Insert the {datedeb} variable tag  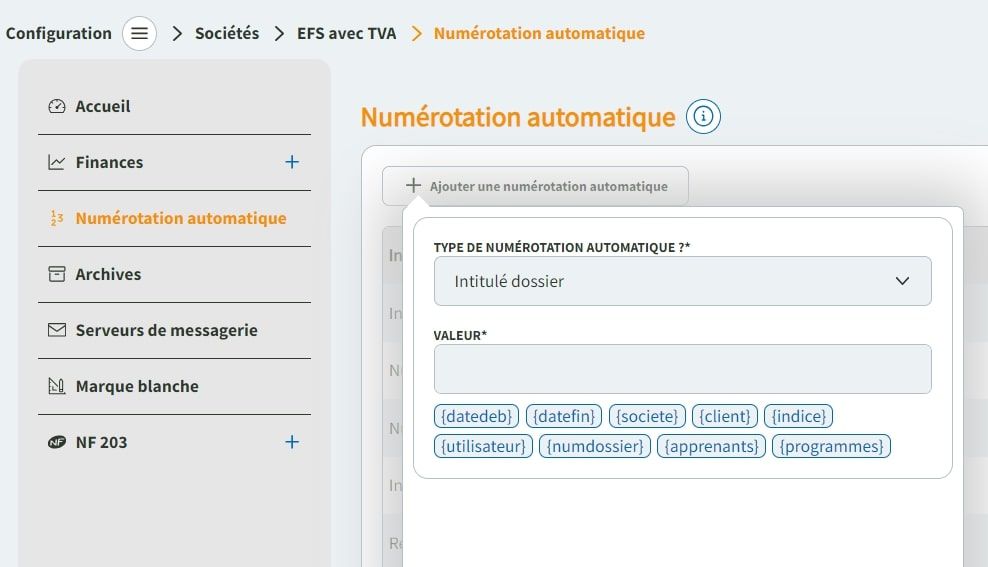477,416
